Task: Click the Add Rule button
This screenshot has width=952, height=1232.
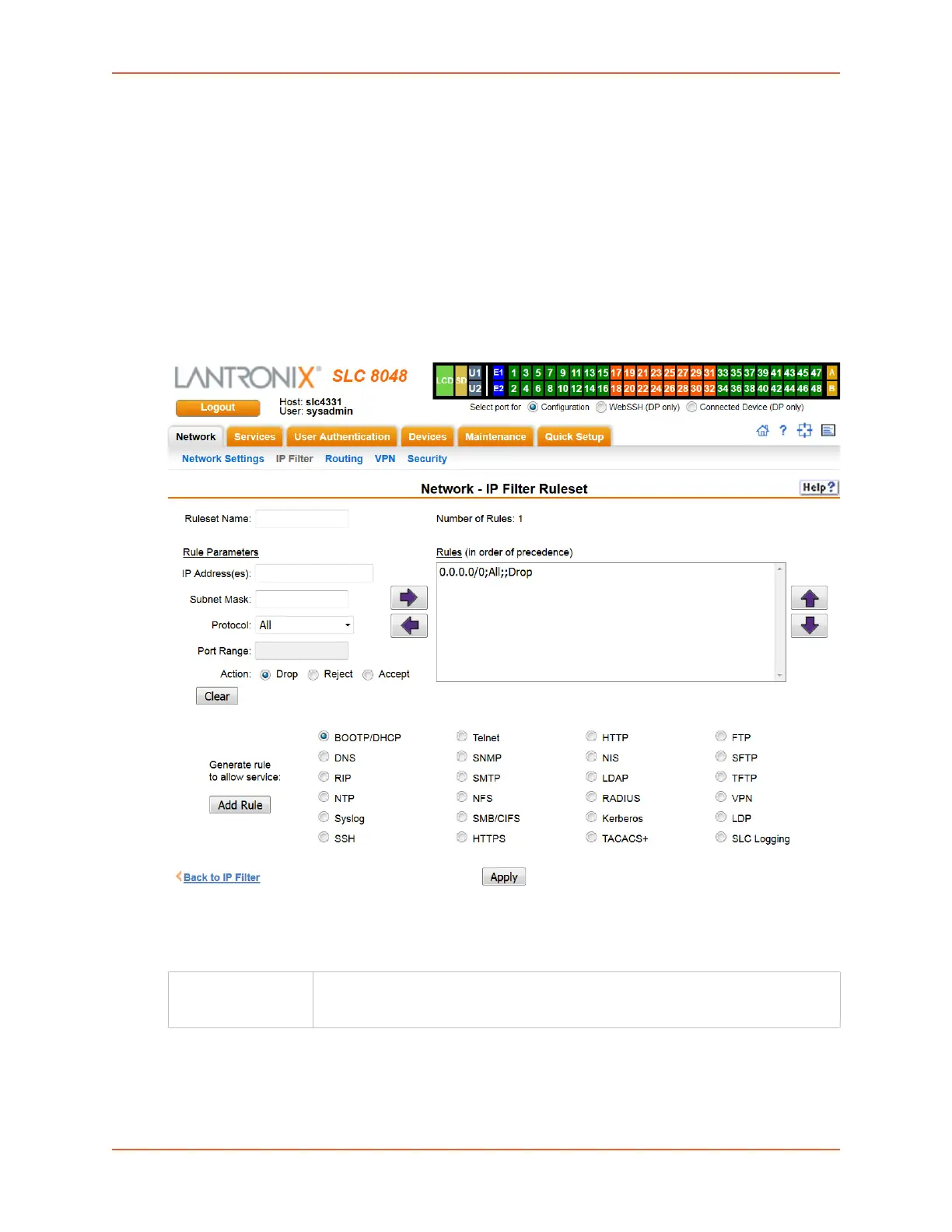Action: 240,805
